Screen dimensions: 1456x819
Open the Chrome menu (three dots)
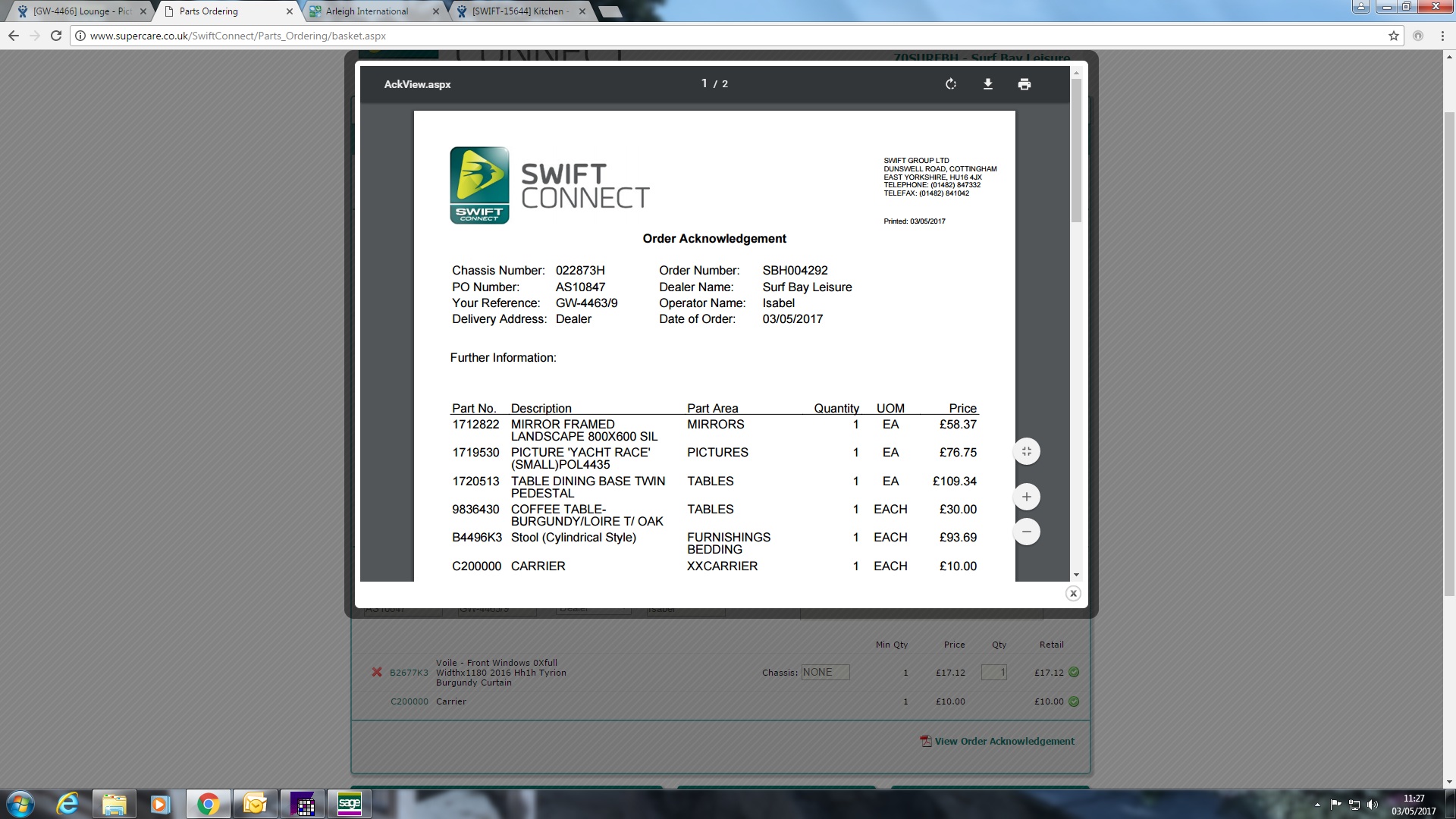[x=1442, y=36]
